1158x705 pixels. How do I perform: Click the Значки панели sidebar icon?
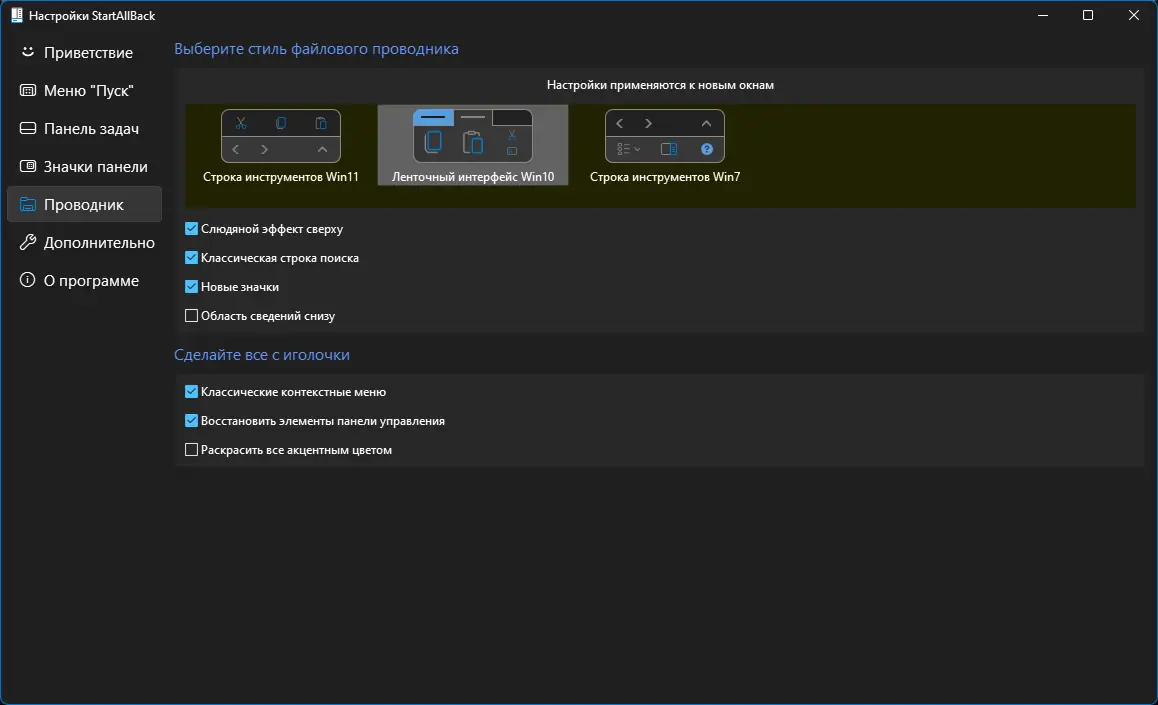(x=27, y=166)
